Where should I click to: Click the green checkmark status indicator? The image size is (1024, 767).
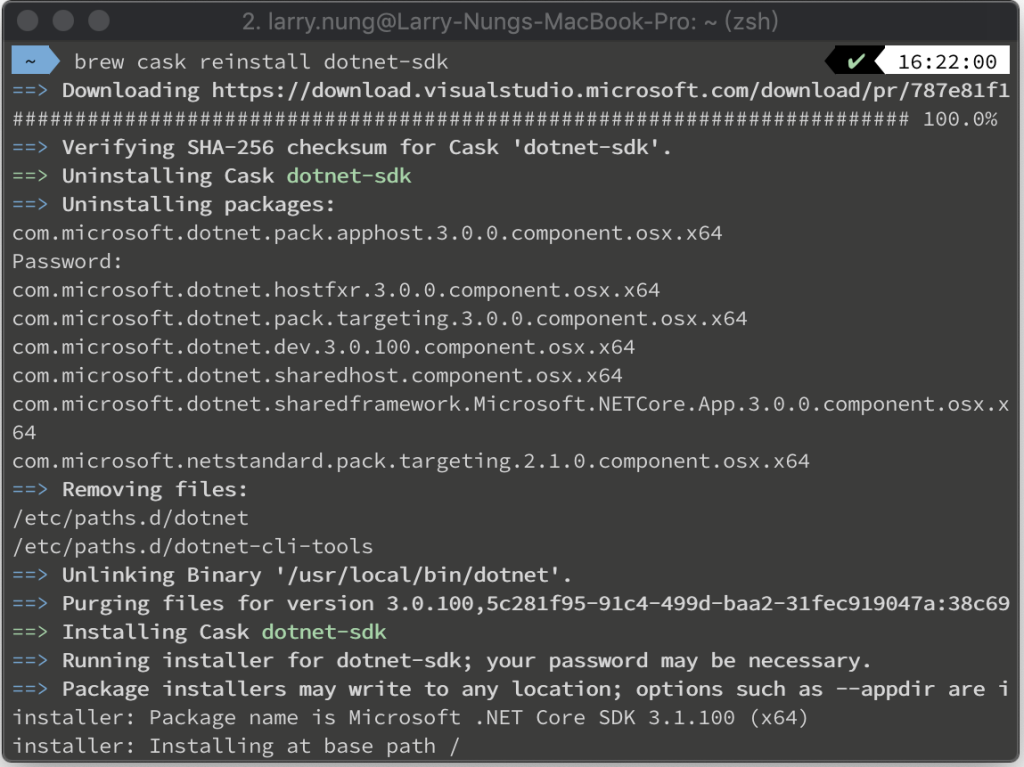856,61
